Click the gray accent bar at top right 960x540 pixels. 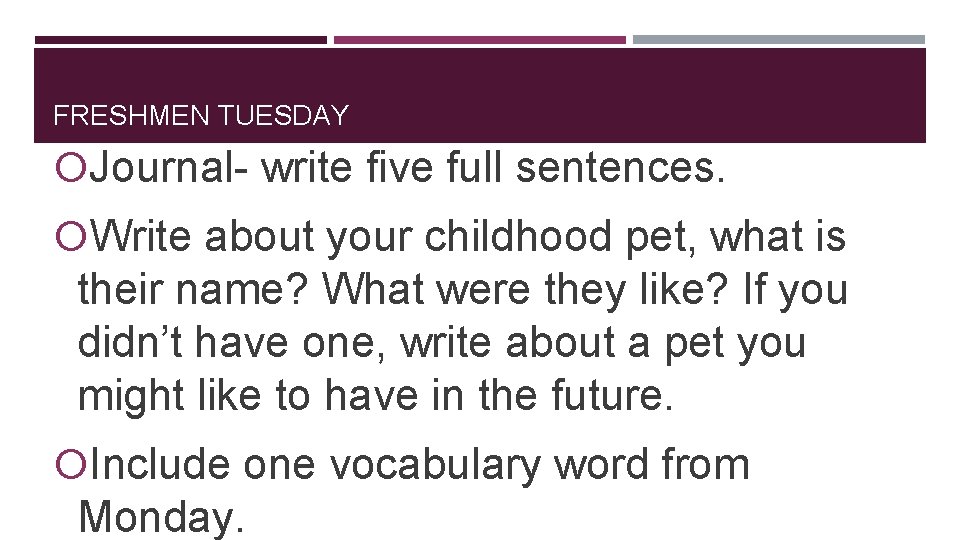[x=779, y=41]
